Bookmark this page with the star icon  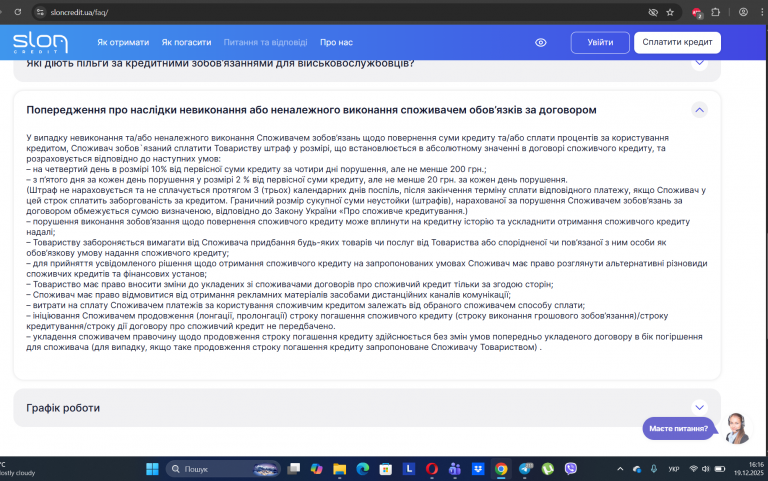tap(670, 12)
